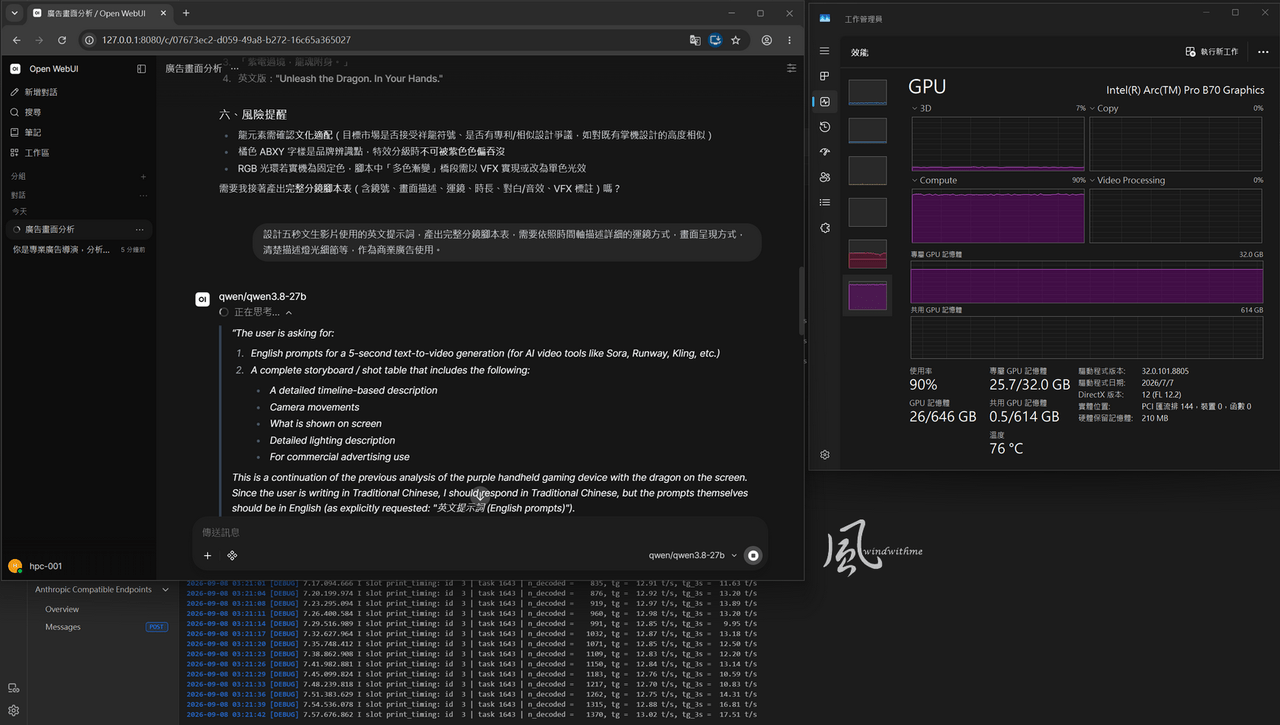Open hpc-001 user menu at bottom left
The width and height of the screenshot is (1280, 725).
36,566
